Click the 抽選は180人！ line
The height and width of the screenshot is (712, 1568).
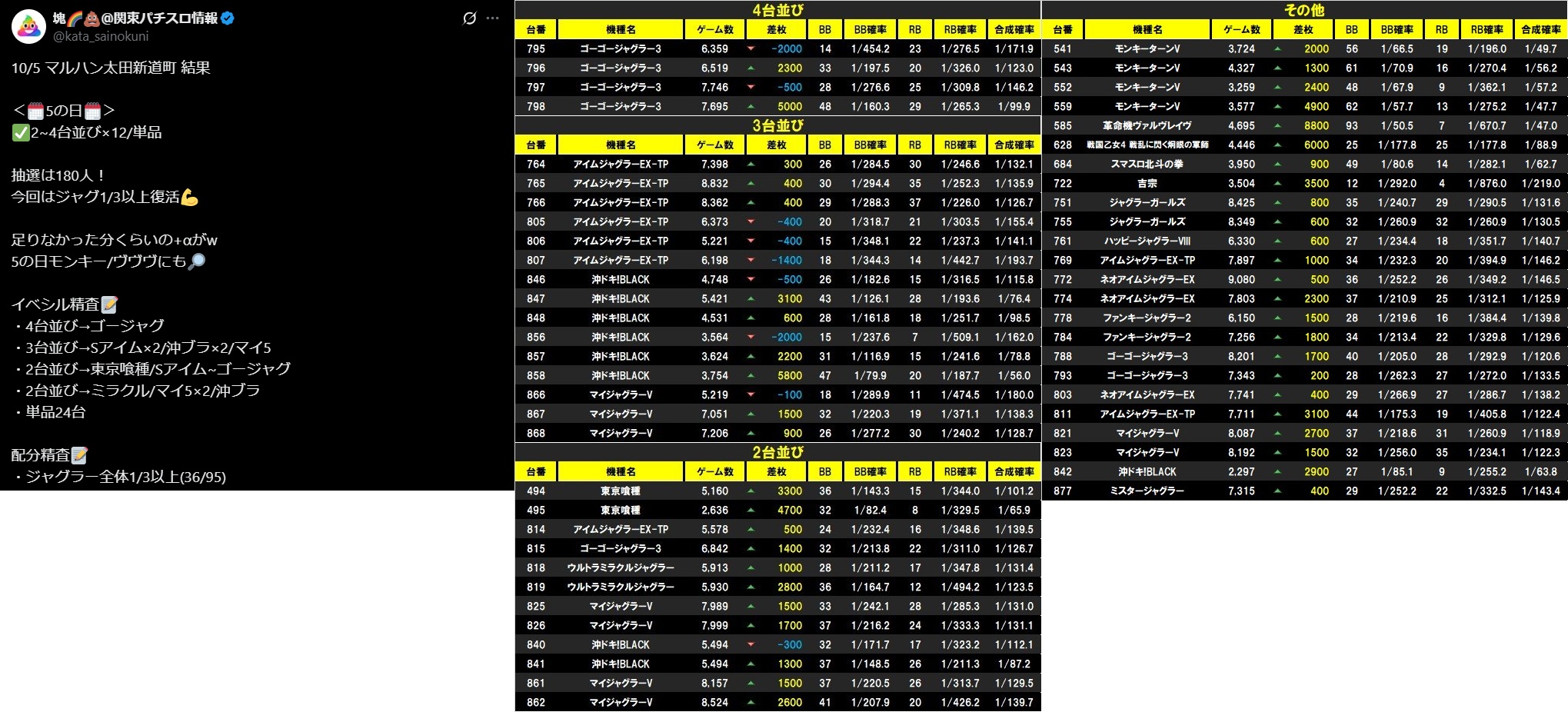click(59, 175)
